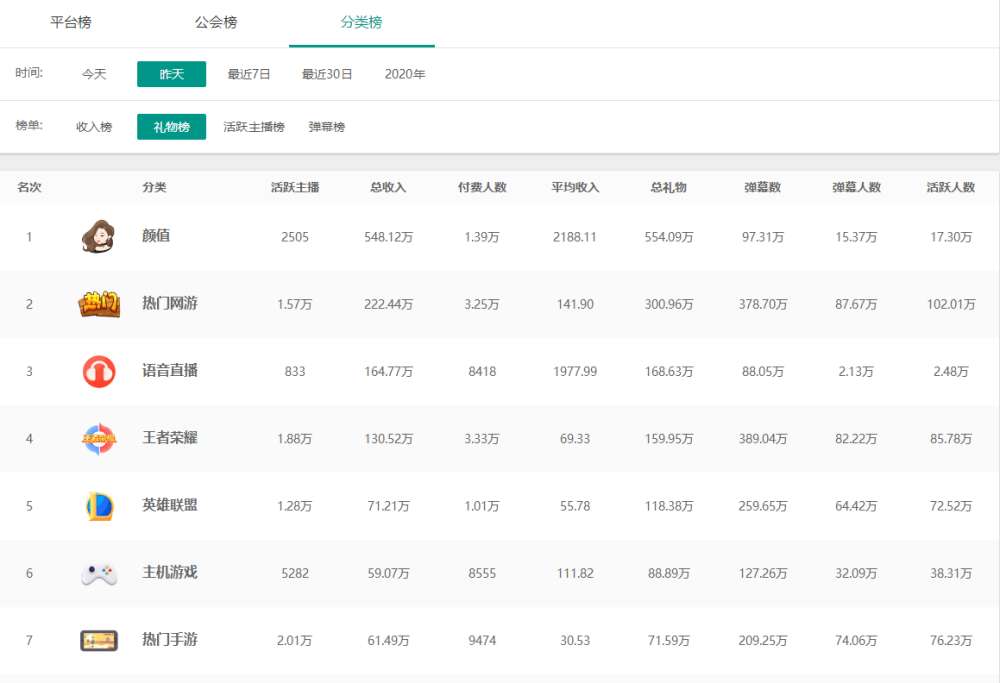Select 今天 time filter
The height and width of the screenshot is (683, 1000).
click(x=94, y=74)
